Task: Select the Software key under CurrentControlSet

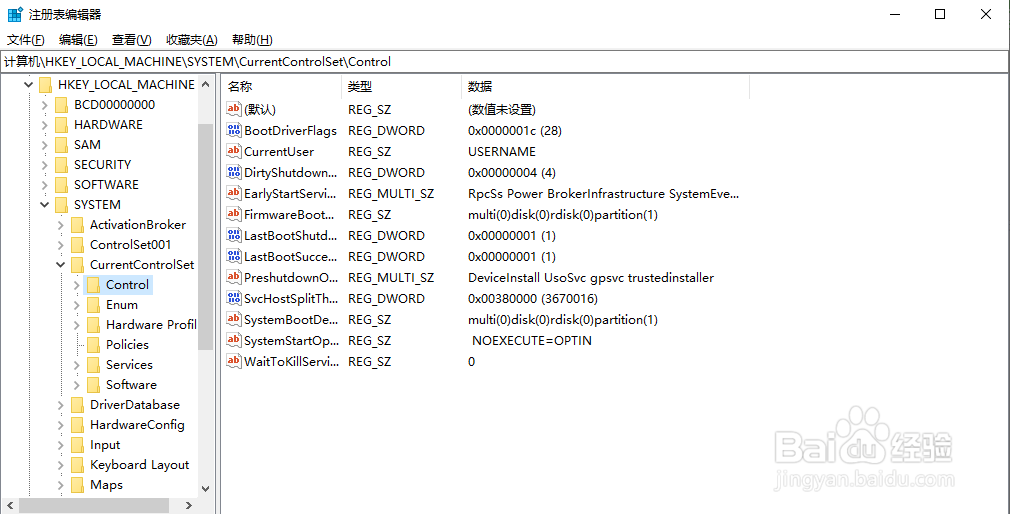Action: coord(131,385)
